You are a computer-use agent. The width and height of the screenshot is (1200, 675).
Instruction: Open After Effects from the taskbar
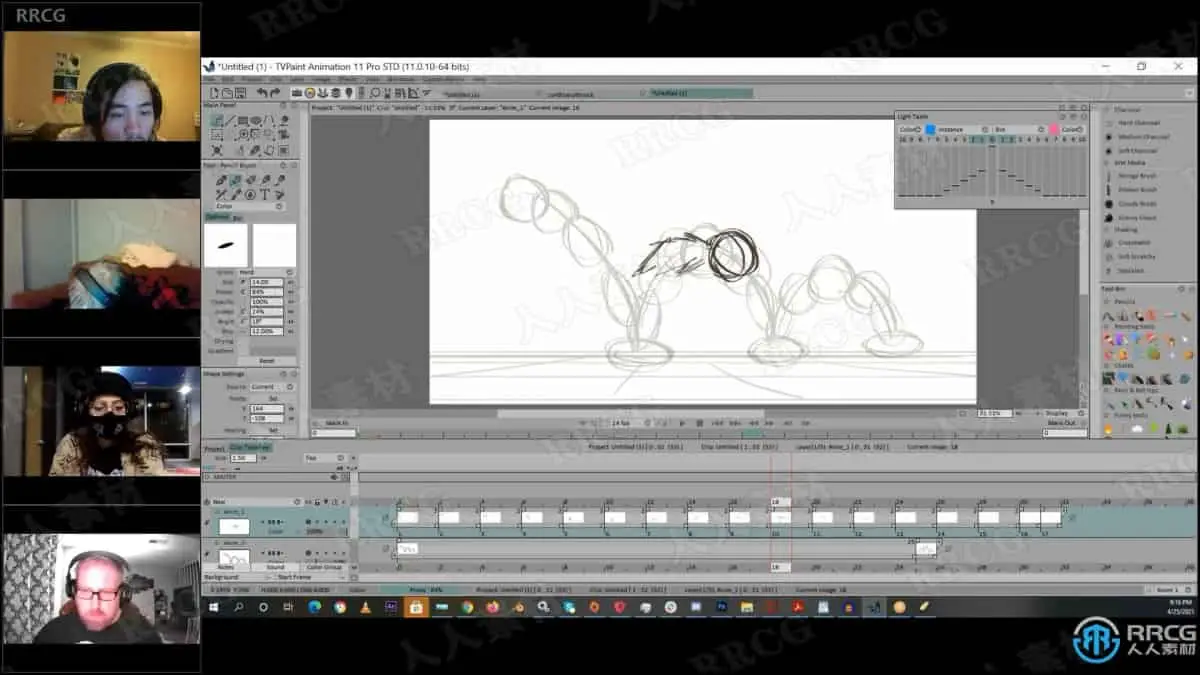coord(390,607)
